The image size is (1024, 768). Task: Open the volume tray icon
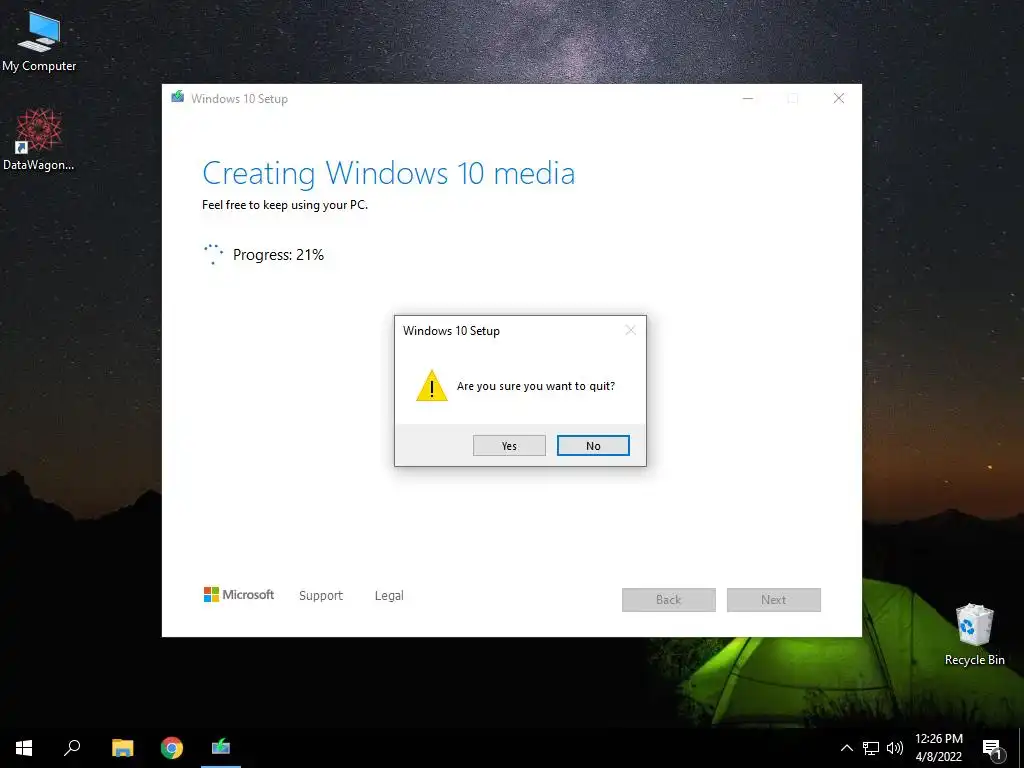point(895,748)
